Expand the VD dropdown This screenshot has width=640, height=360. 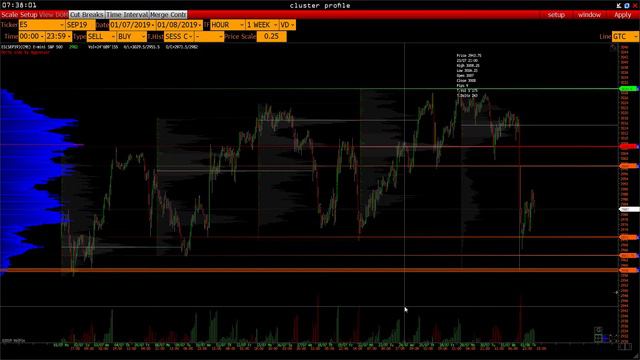coord(287,25)
